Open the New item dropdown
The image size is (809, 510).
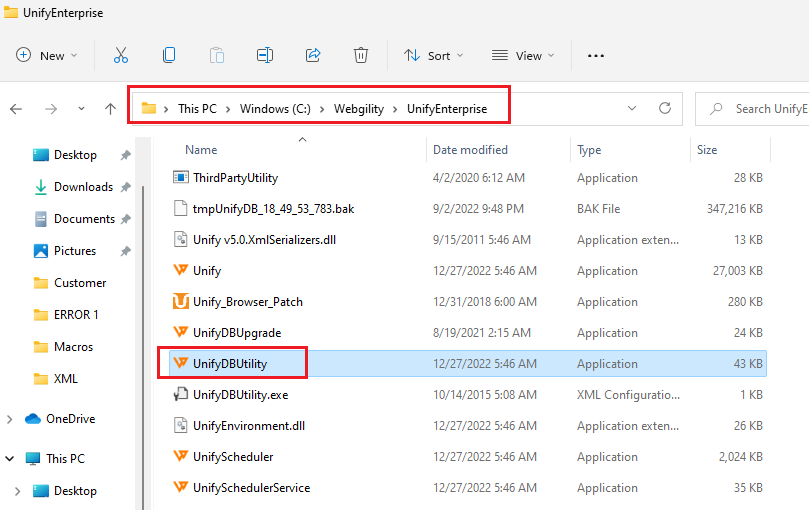(x=47, y=55)
